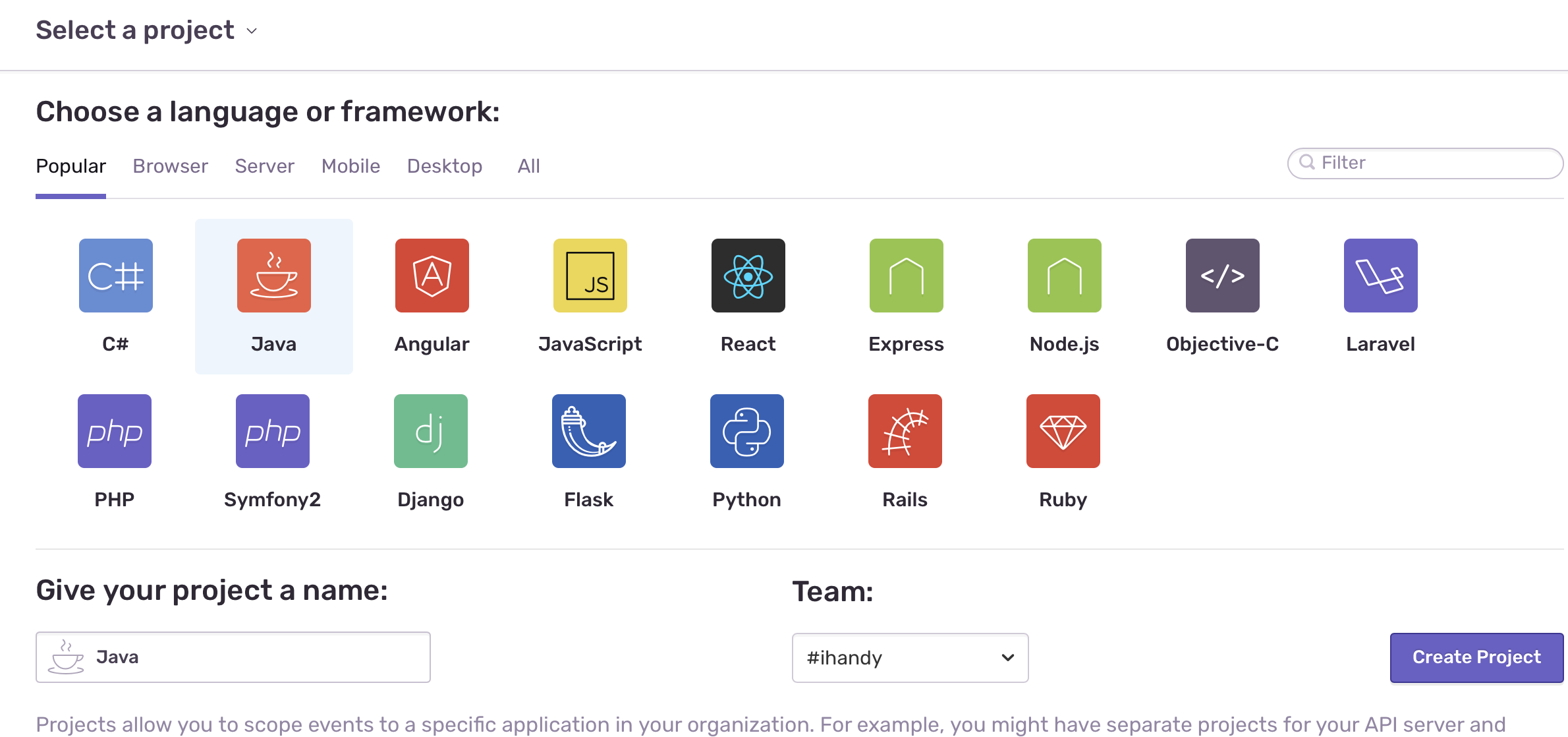Pick the JavaScript platform icon

click(x=590, y=276)
